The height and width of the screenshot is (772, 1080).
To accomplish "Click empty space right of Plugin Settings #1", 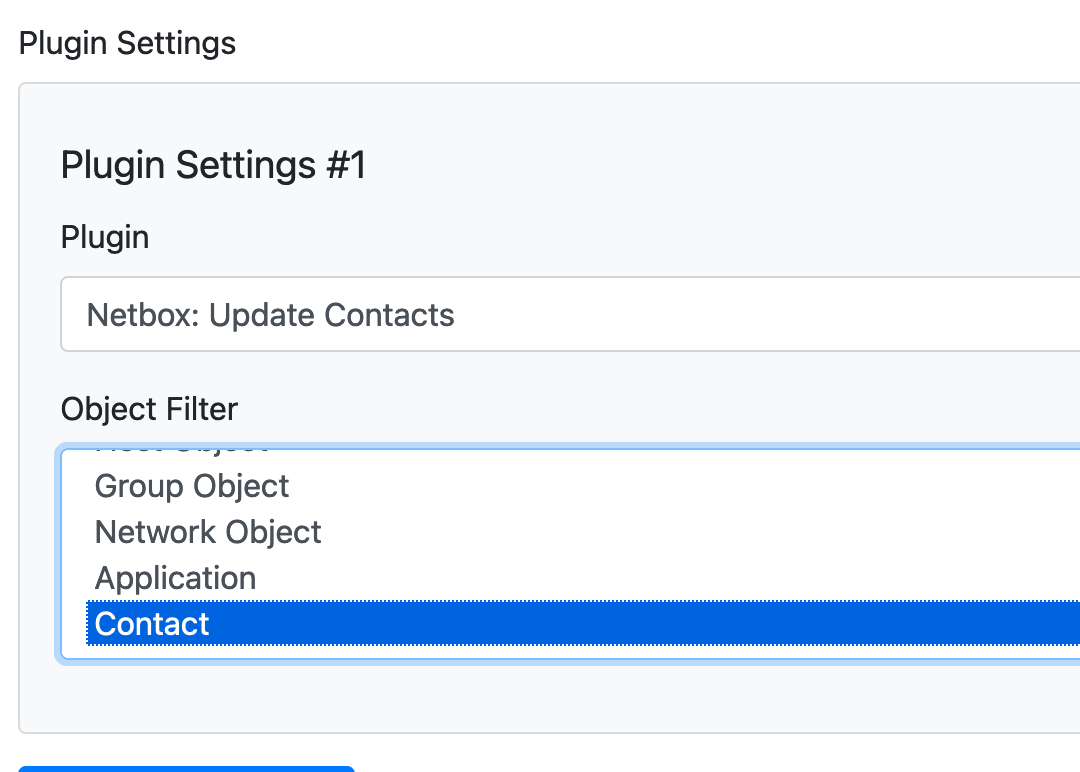I will pos(700,165).
